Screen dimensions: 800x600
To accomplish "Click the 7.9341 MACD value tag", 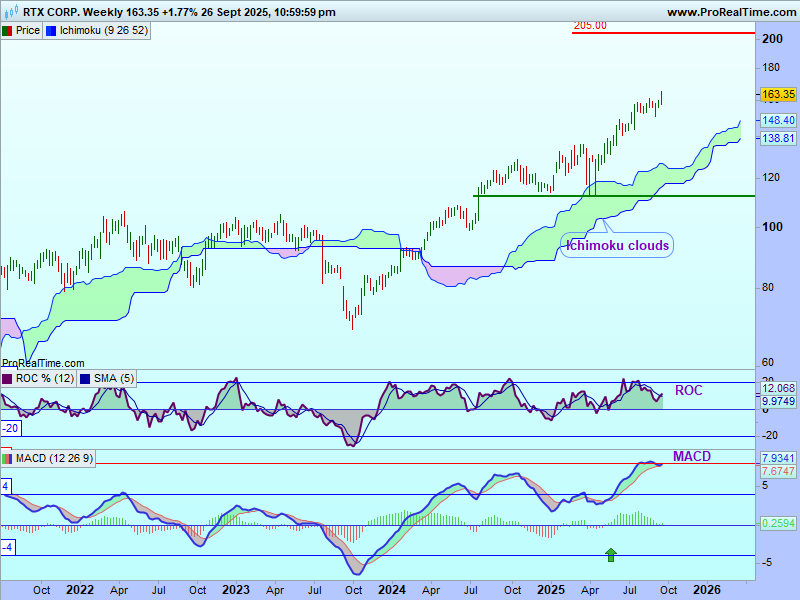I will click(x=778, y=458).
